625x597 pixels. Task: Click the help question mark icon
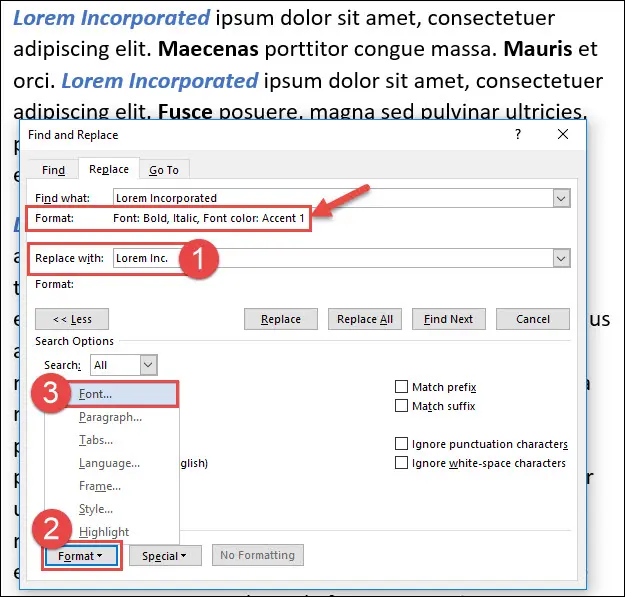pyautogui.click(x=518, y=134)
